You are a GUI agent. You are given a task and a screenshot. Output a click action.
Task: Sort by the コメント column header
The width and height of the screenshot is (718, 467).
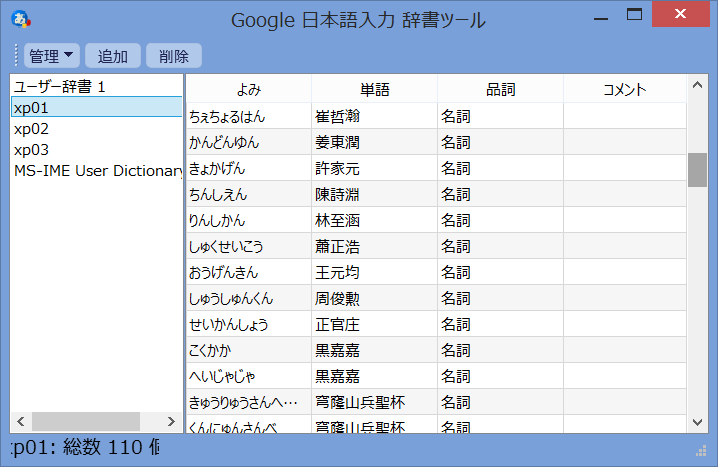[625, 89]
